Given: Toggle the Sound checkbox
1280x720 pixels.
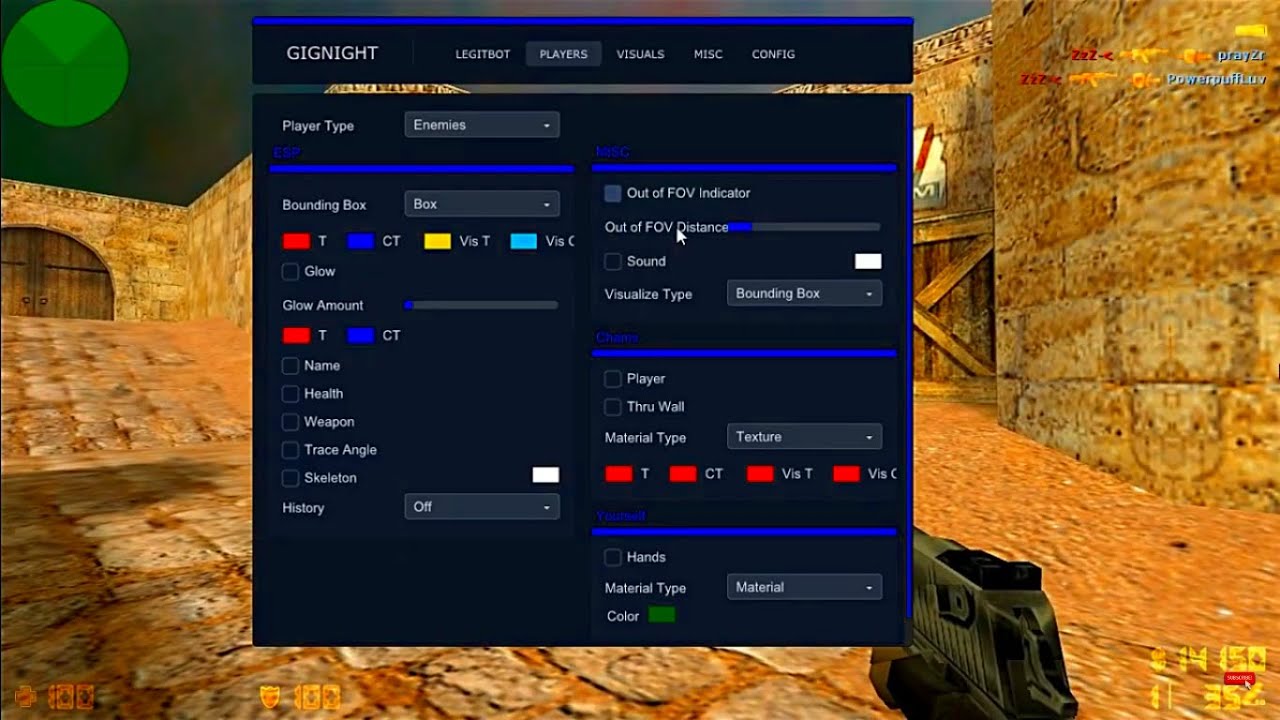Looking at the screenshot, I should click(613, 261).
